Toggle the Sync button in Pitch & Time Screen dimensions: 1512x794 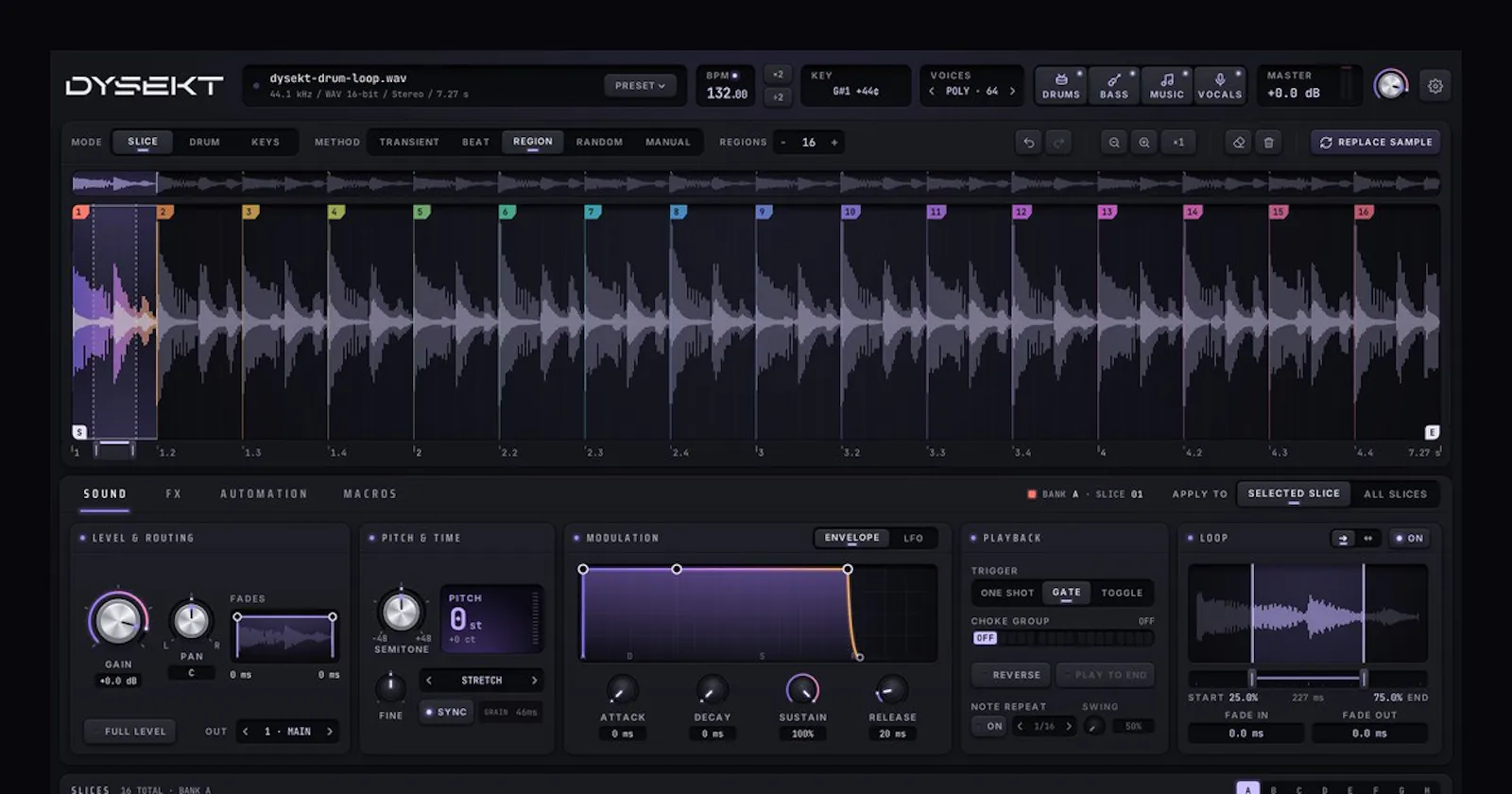click(x=446, y=712)
